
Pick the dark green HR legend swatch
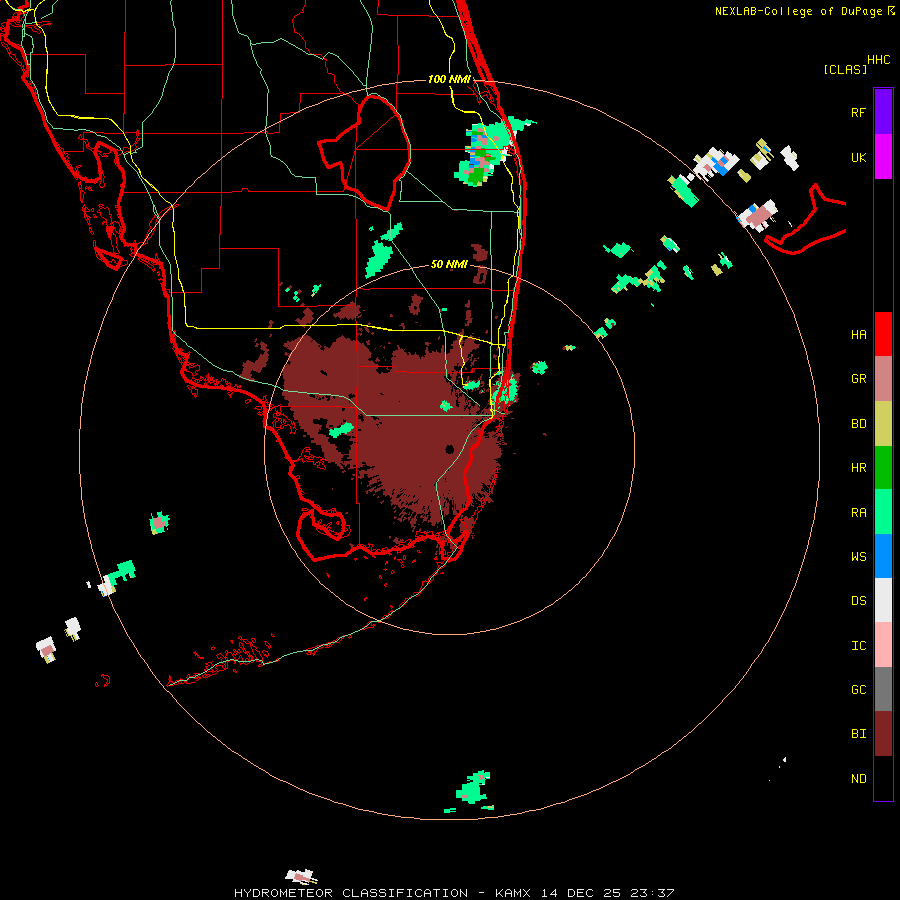[x=883, y=468]
